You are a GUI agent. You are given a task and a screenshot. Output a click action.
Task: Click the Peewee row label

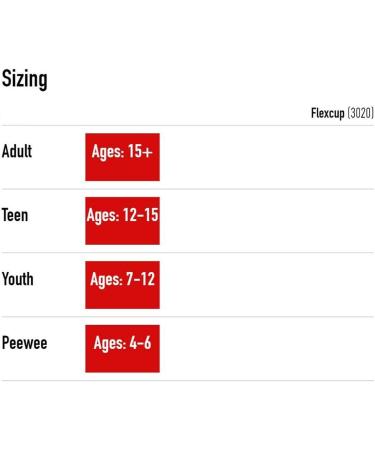click(x=24, y=343)
